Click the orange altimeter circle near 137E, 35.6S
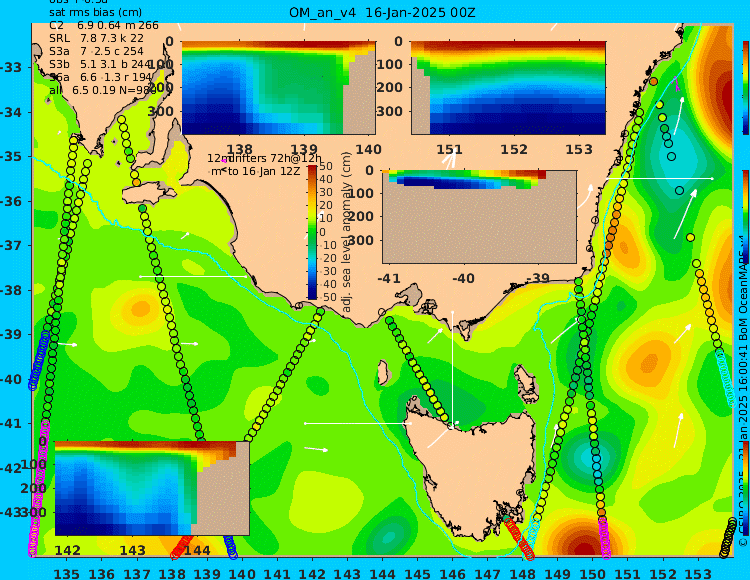This screenshot has height=580, width=750. pyautogui.click(x=136, y=182)
